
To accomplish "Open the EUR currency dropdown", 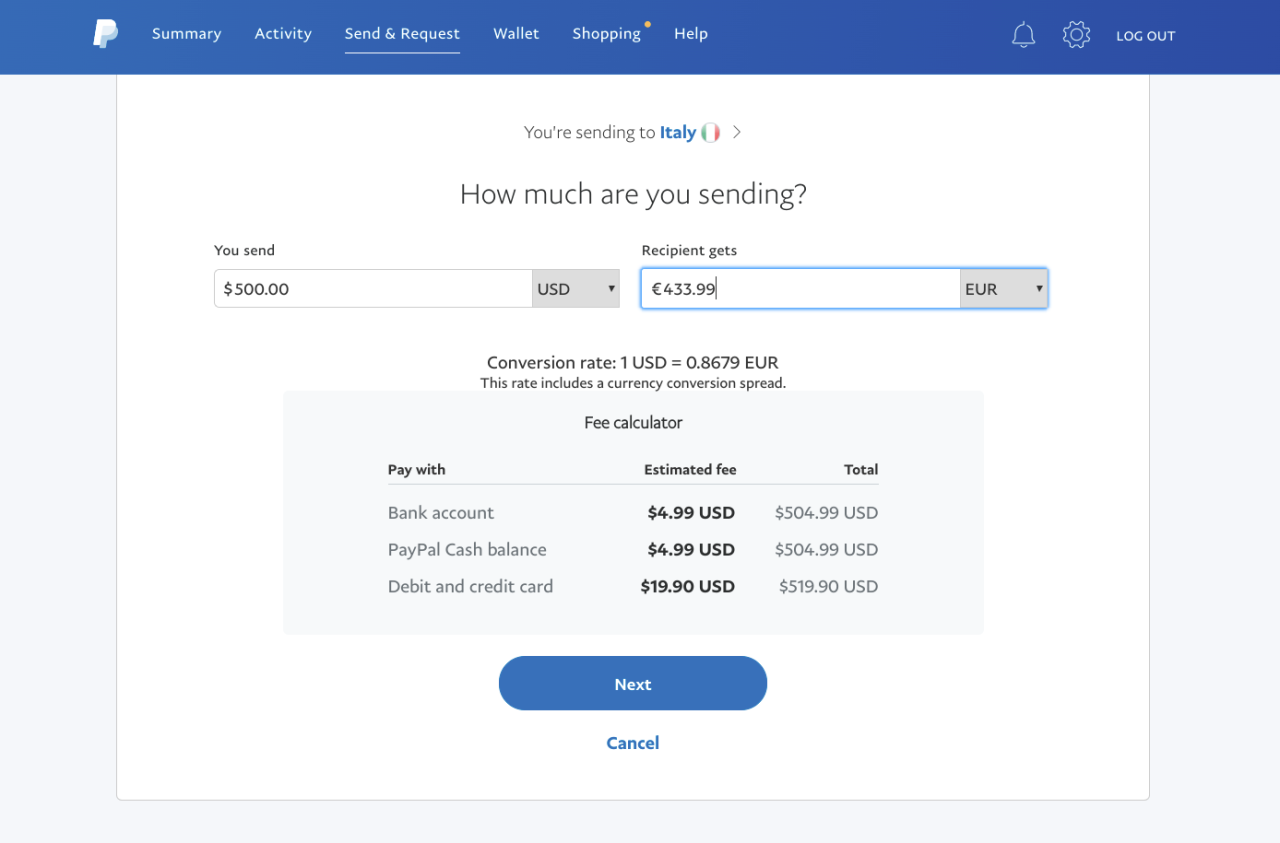I will click(x=1004, y=289).
